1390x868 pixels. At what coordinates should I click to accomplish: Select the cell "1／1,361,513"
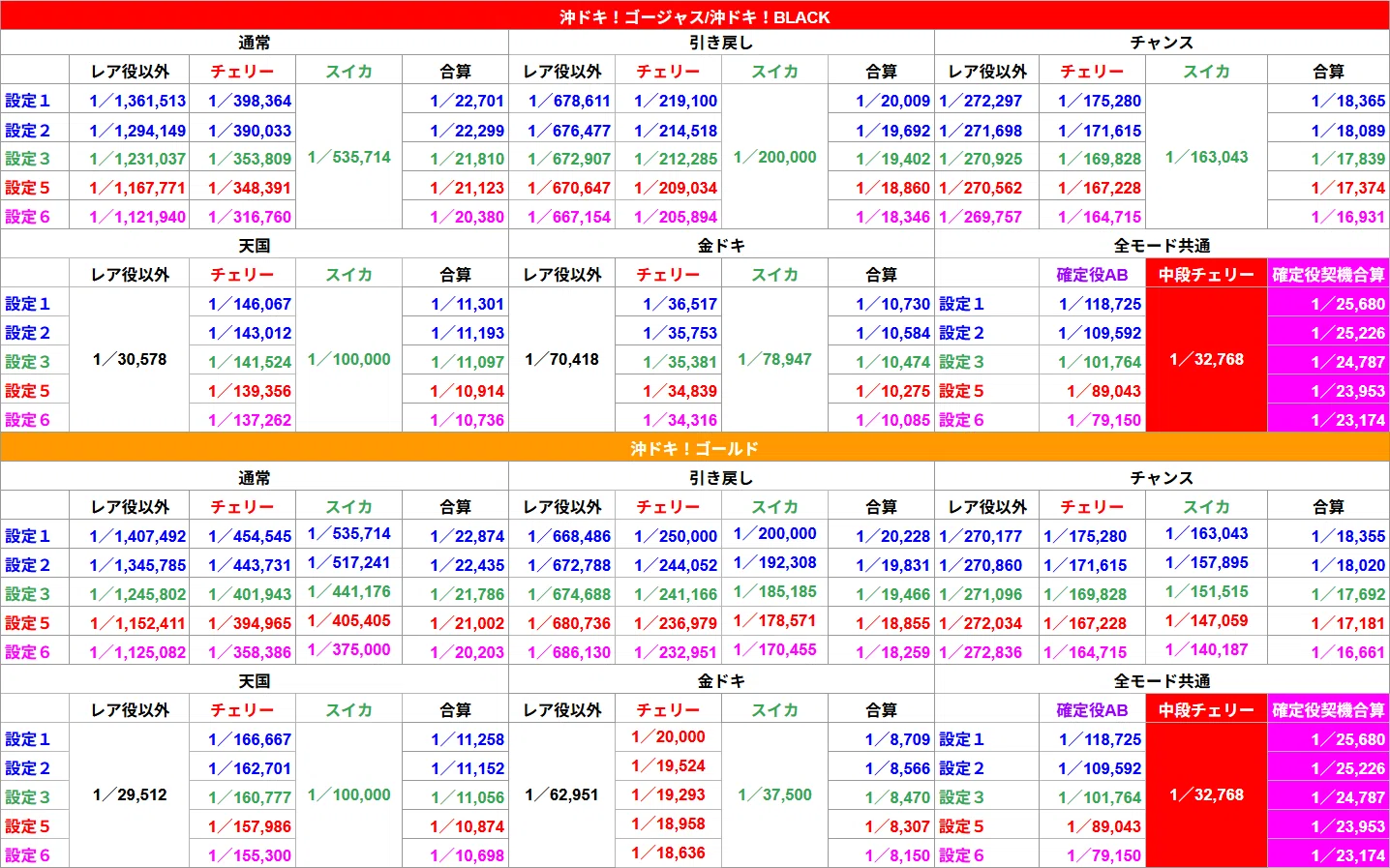(x=130, y=100)
